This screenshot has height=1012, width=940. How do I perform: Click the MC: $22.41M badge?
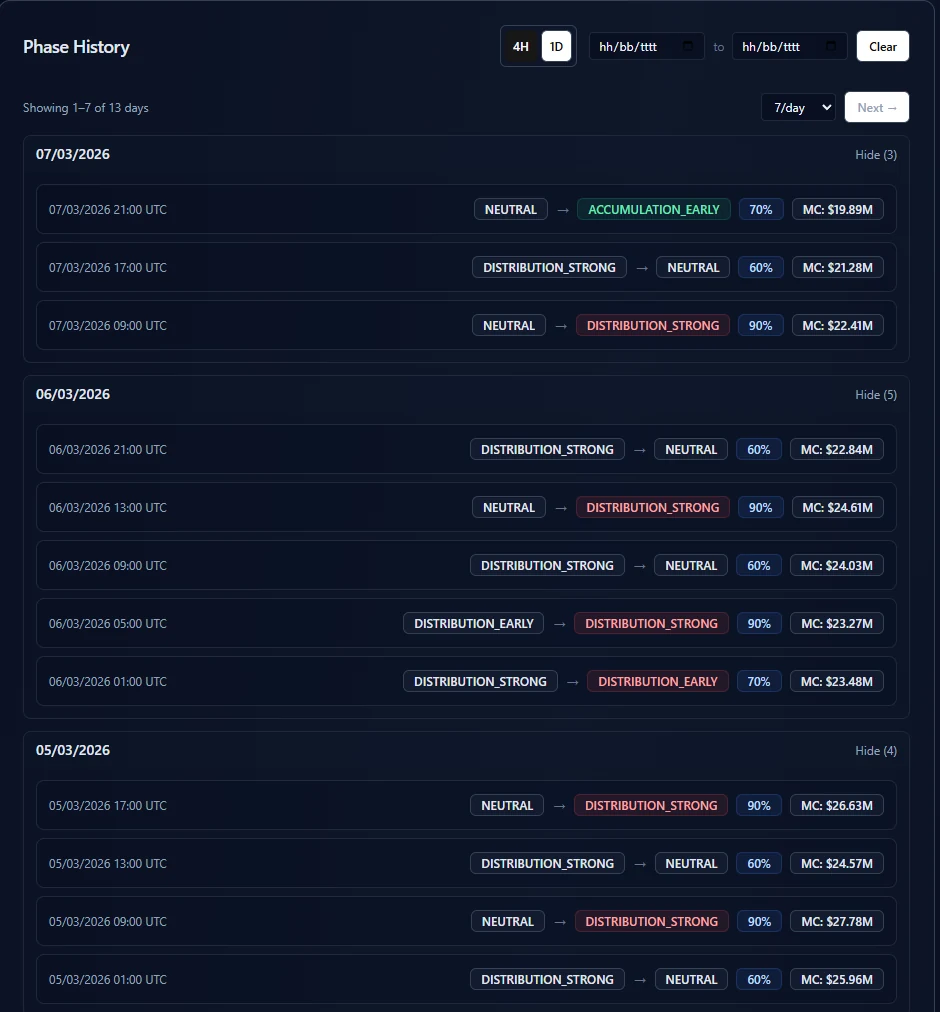click(837, 326)
